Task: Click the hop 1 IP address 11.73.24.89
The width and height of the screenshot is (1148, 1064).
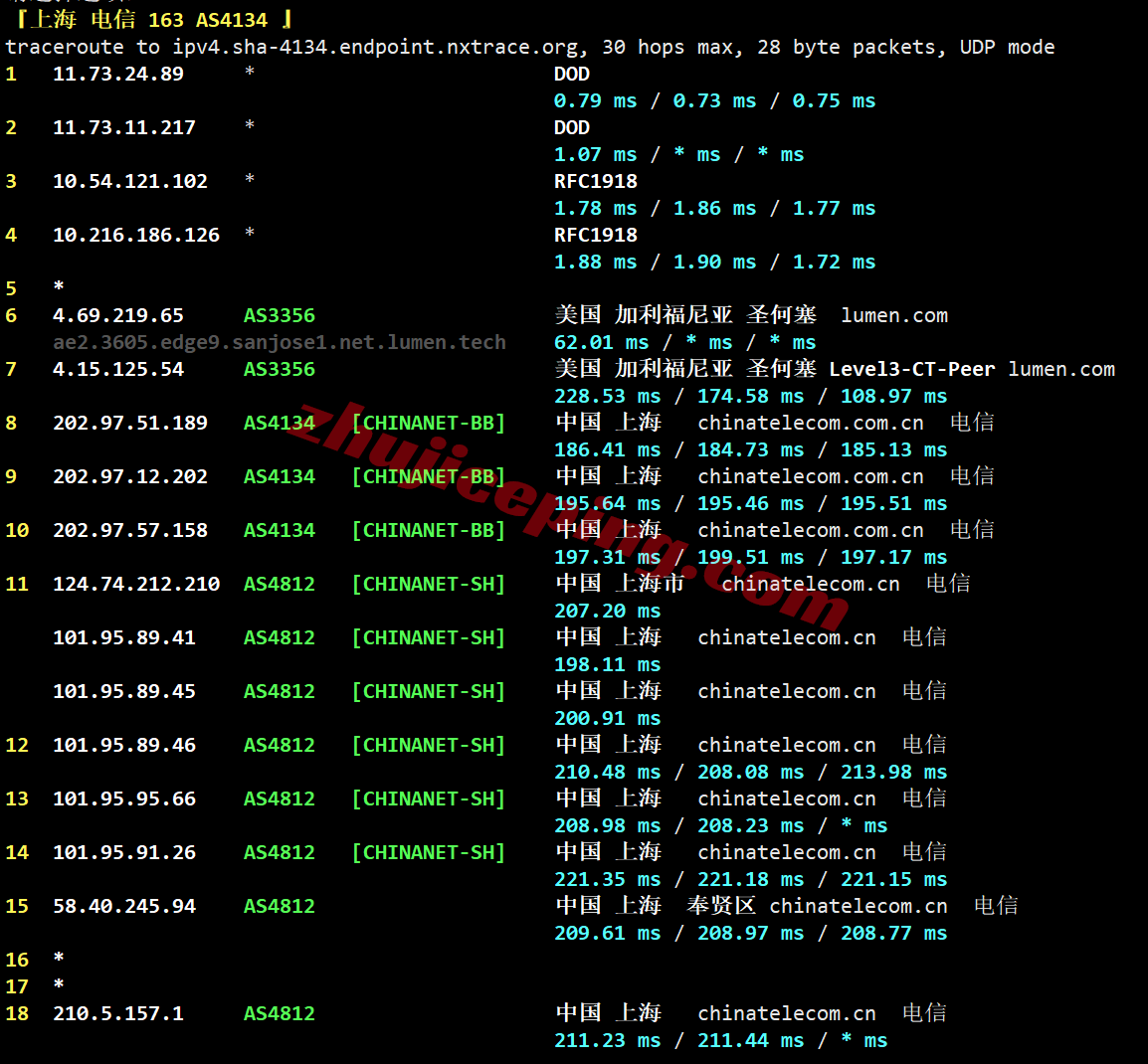Action: (x=117, y=74)
